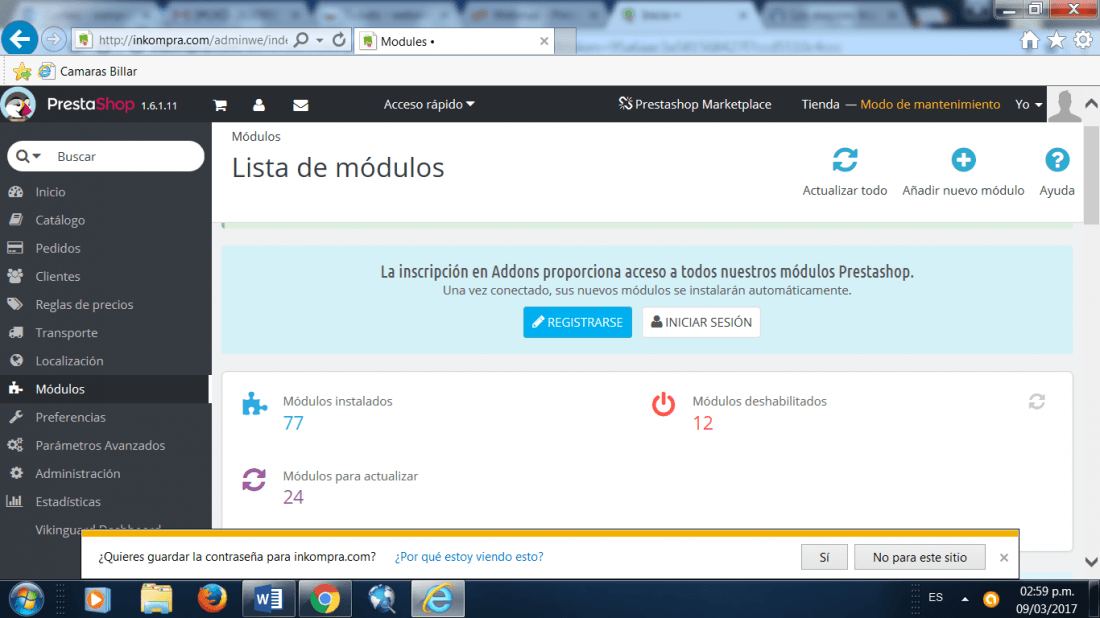
Task: Click Módulos deshabilitados power icon
Action: (663, 405)
